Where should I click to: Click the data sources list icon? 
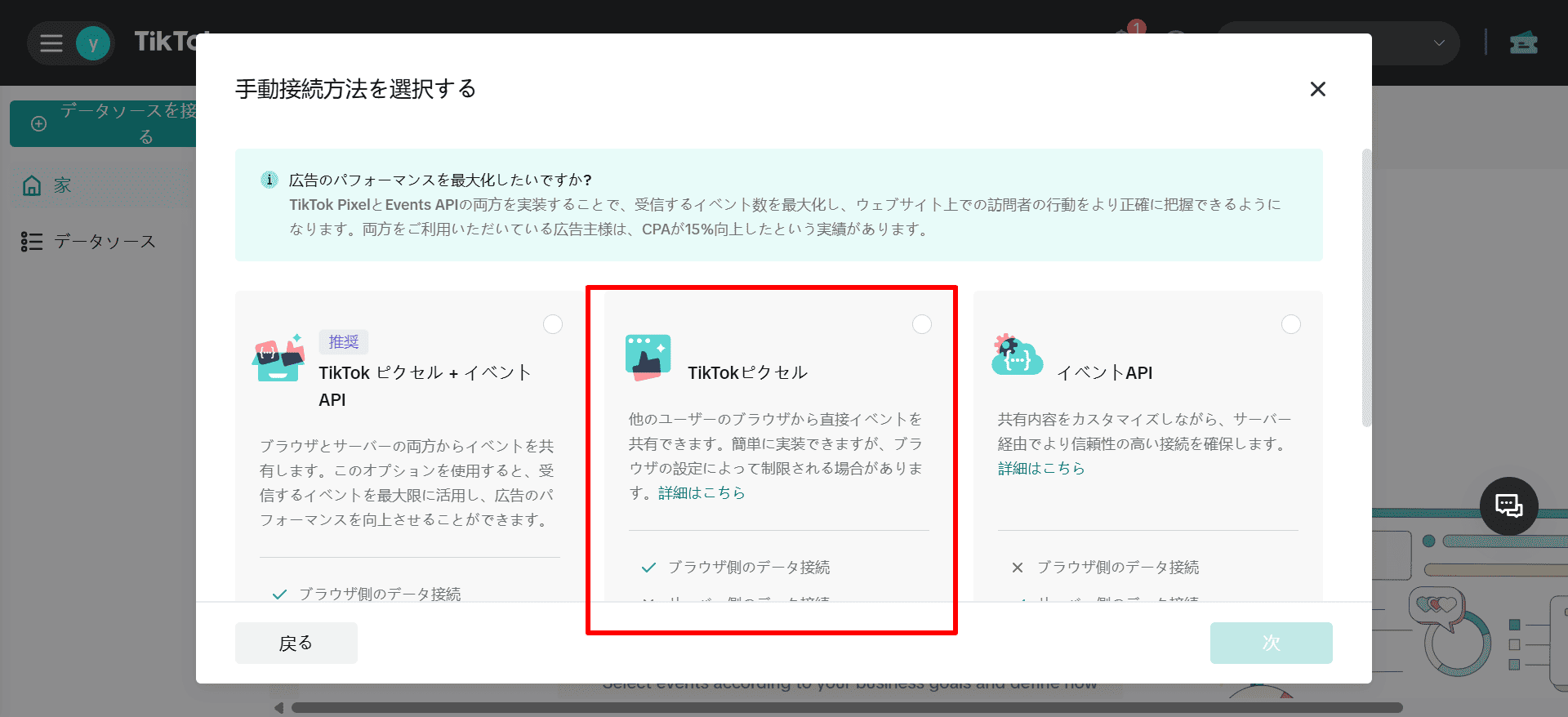click(32, 242)
